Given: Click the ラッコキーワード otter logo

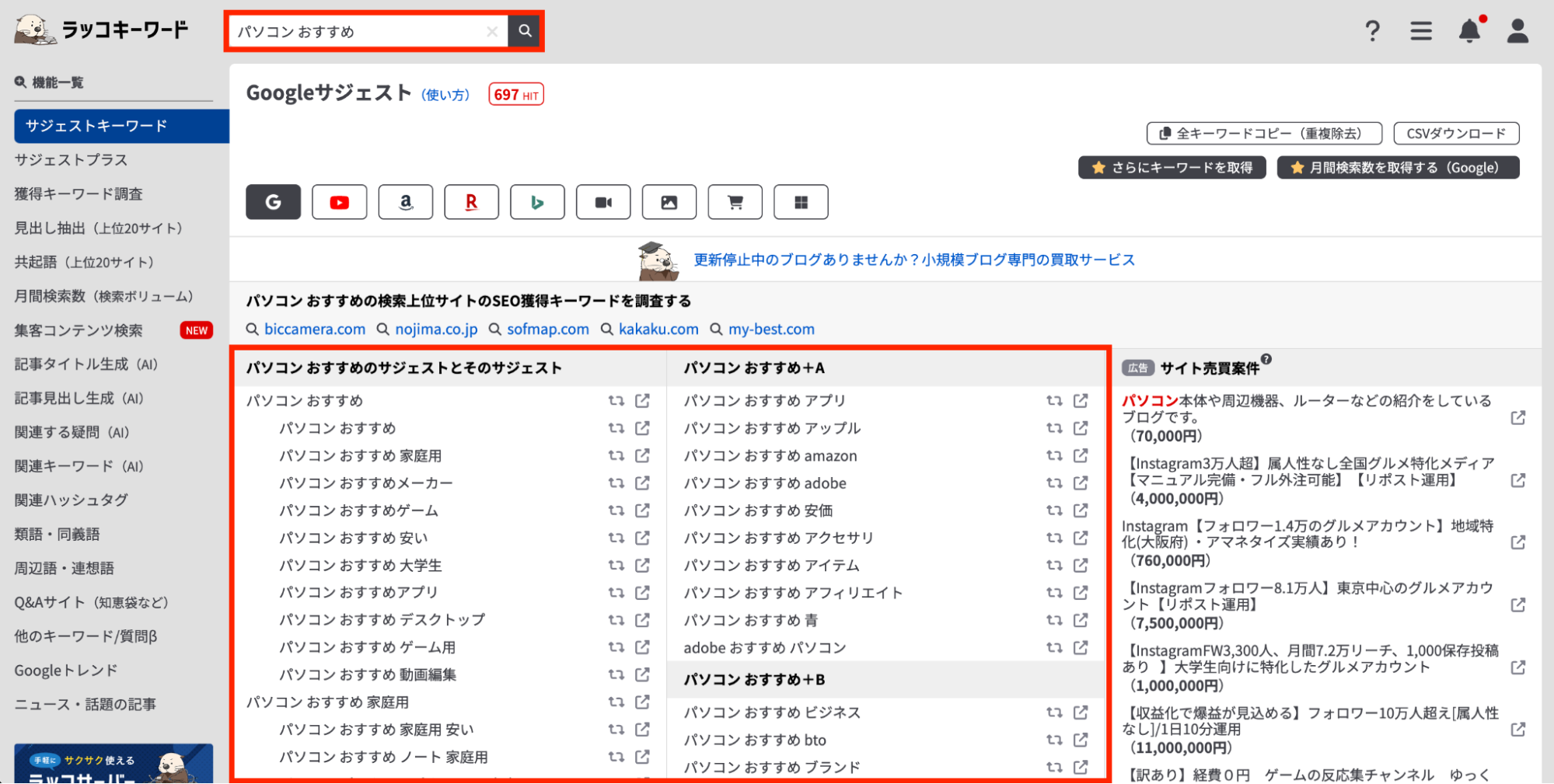Looking at the screenshot, I should [x=101, y=30].
